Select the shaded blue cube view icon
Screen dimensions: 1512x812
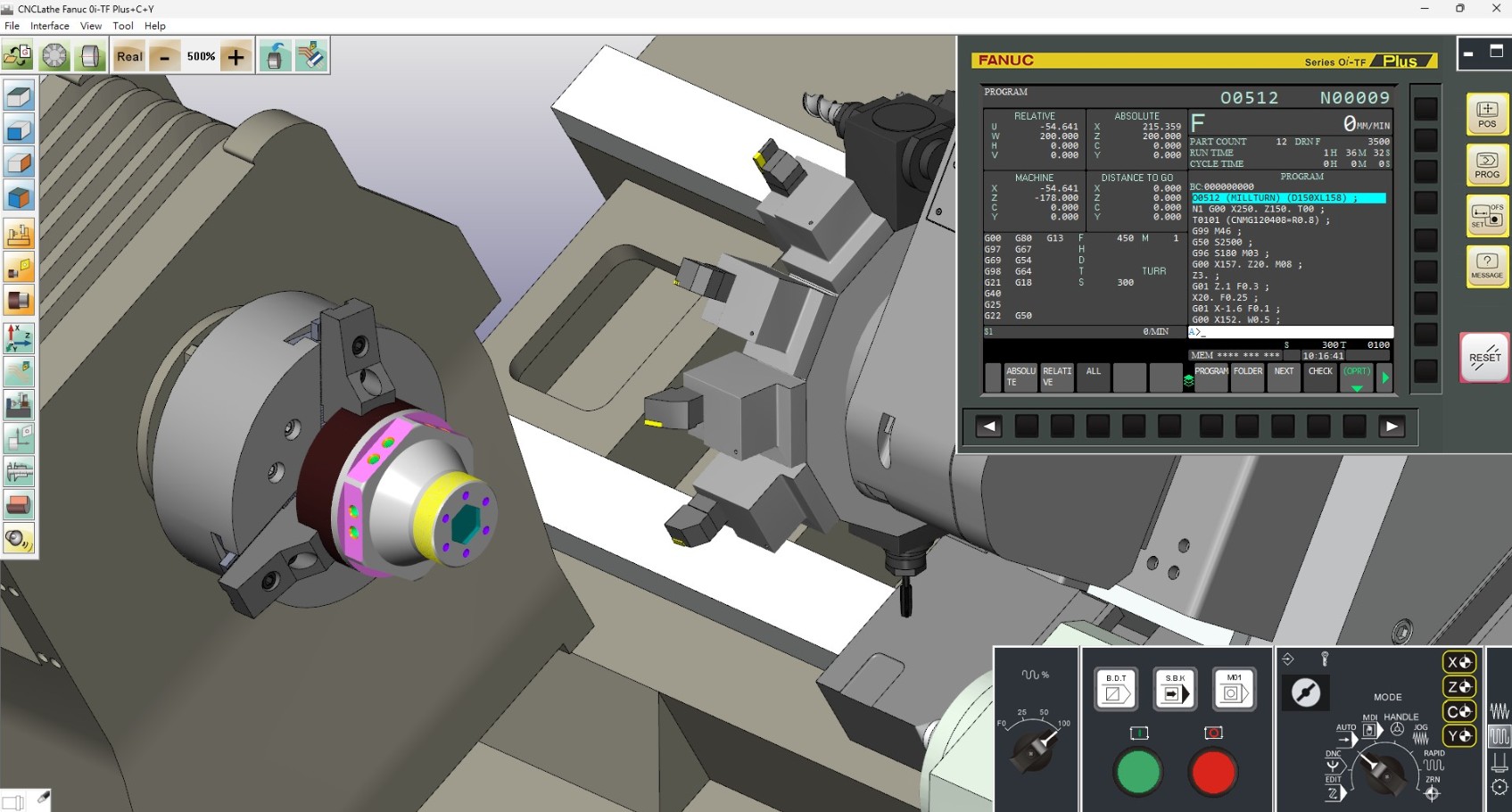(x=18, y=130)
